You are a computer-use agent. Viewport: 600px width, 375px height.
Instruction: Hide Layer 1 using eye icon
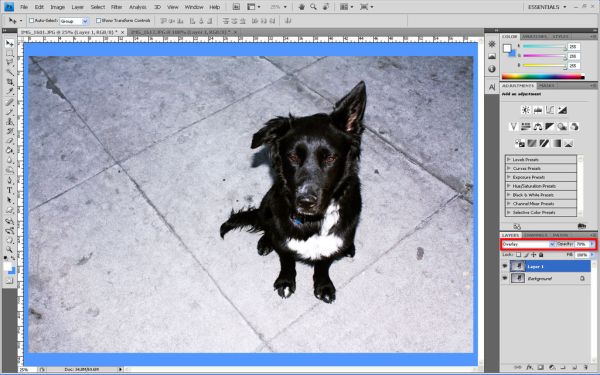click(x=505, y=266)
